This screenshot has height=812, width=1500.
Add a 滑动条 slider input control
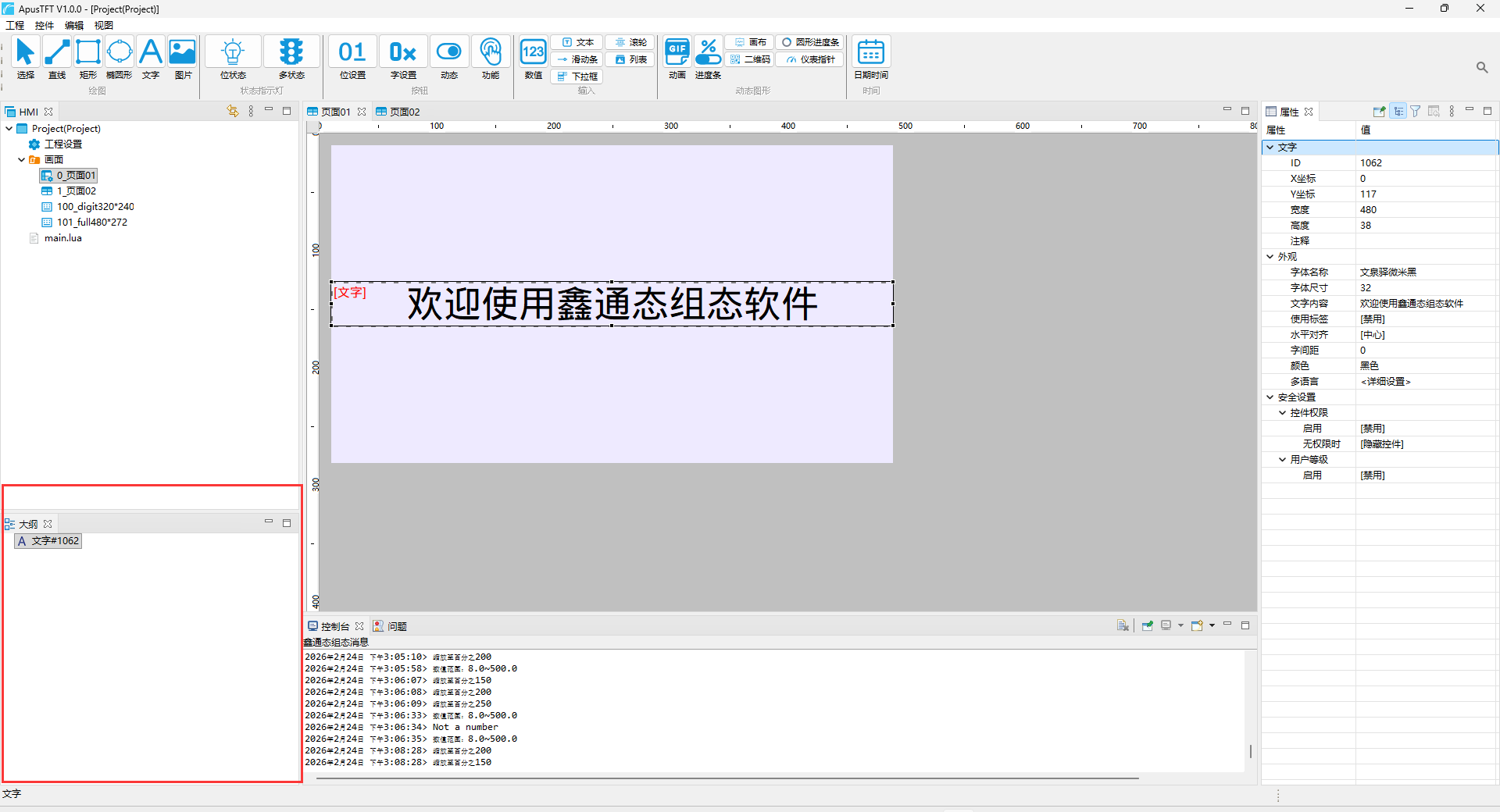coord(578,59)
